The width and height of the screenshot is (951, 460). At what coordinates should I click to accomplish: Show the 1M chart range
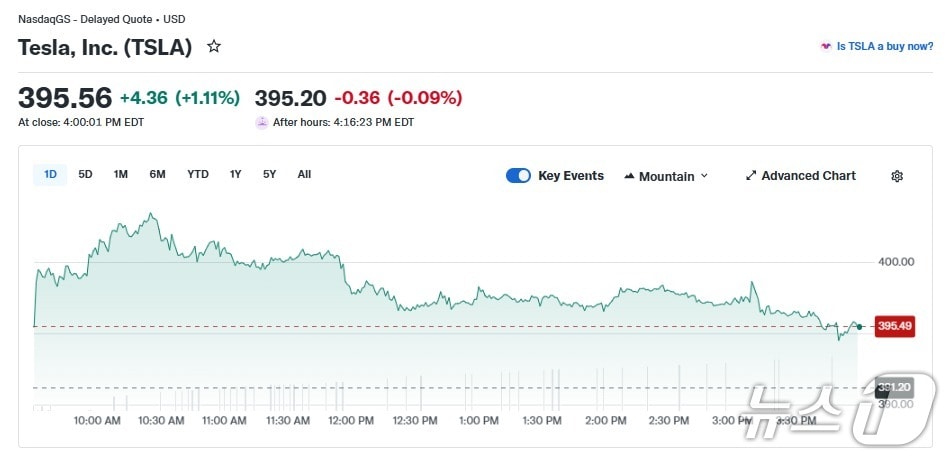click(x=120, y=174)
